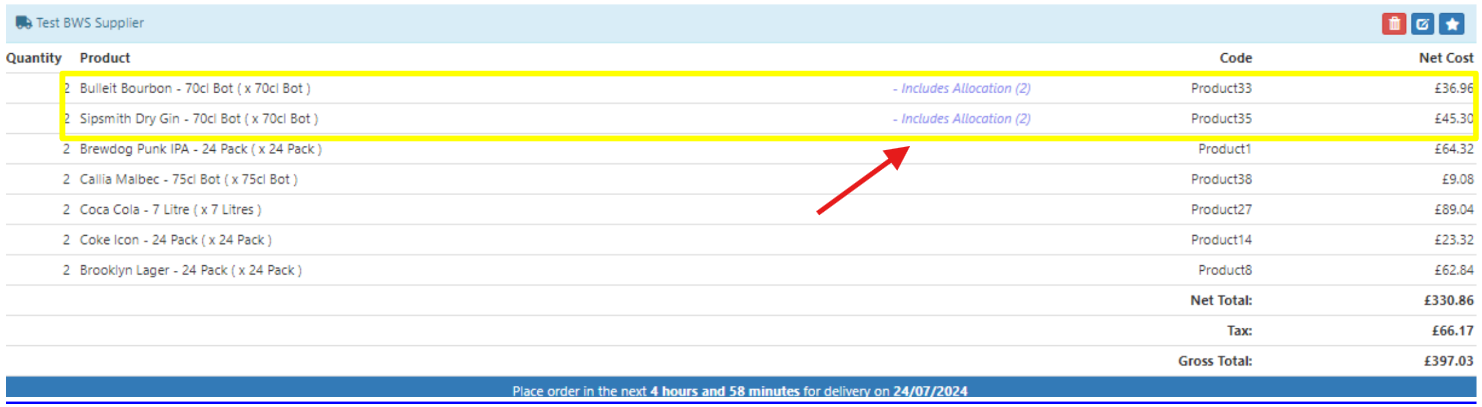Click the edit order pencil icon

[x=1423, y=23]
